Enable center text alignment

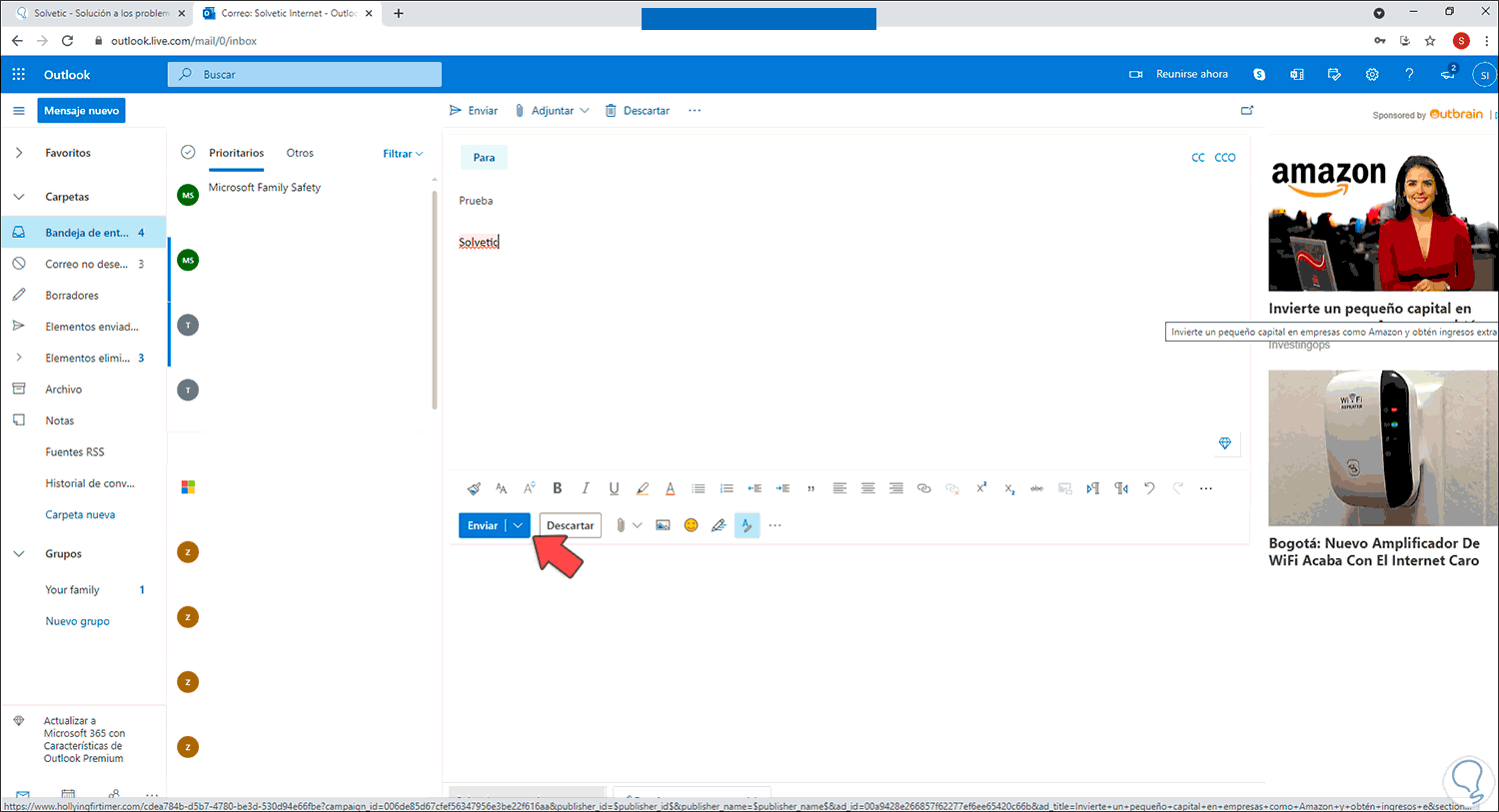866,488
